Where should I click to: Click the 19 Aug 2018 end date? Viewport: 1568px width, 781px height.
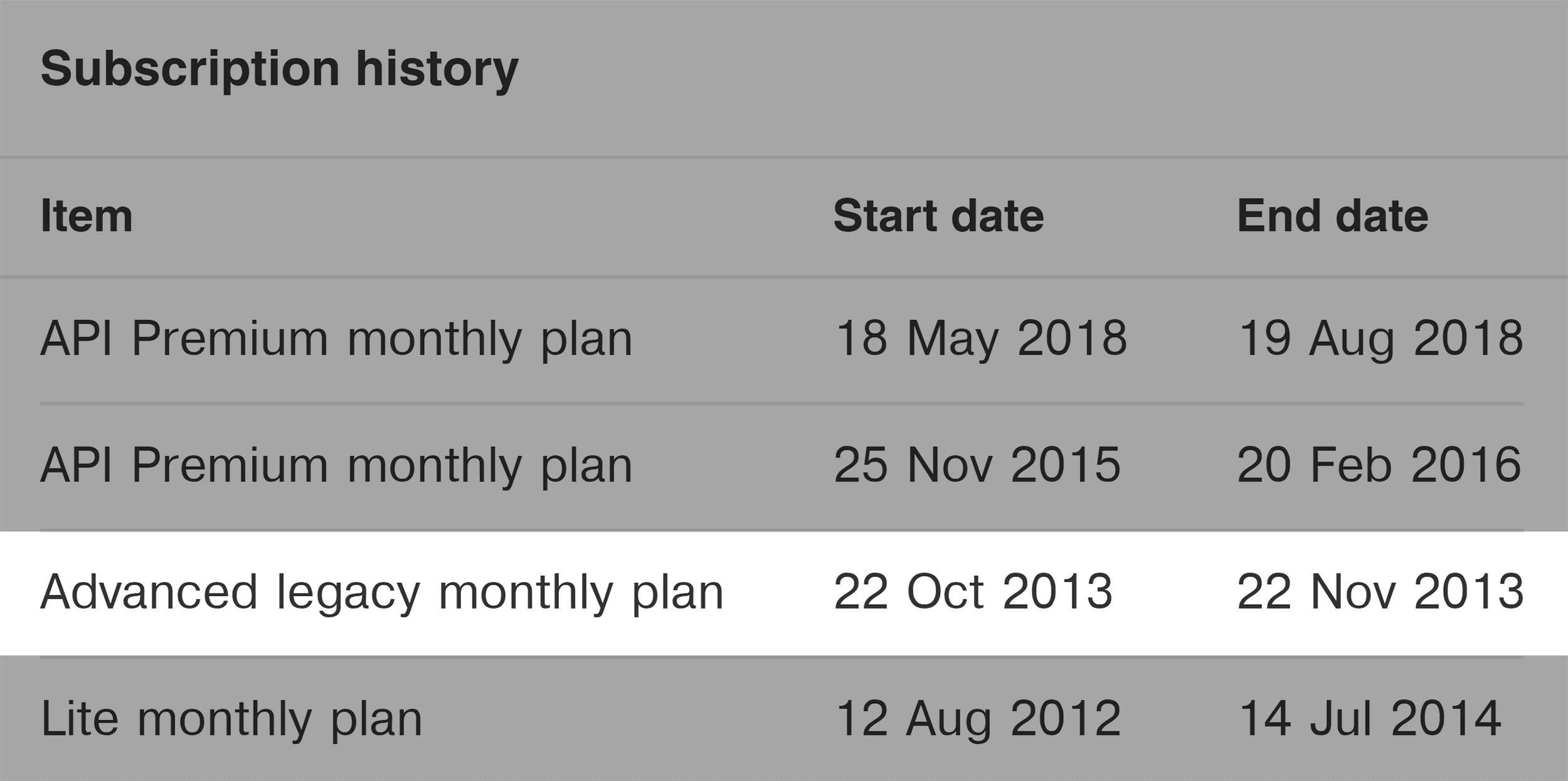(1380, 339)
